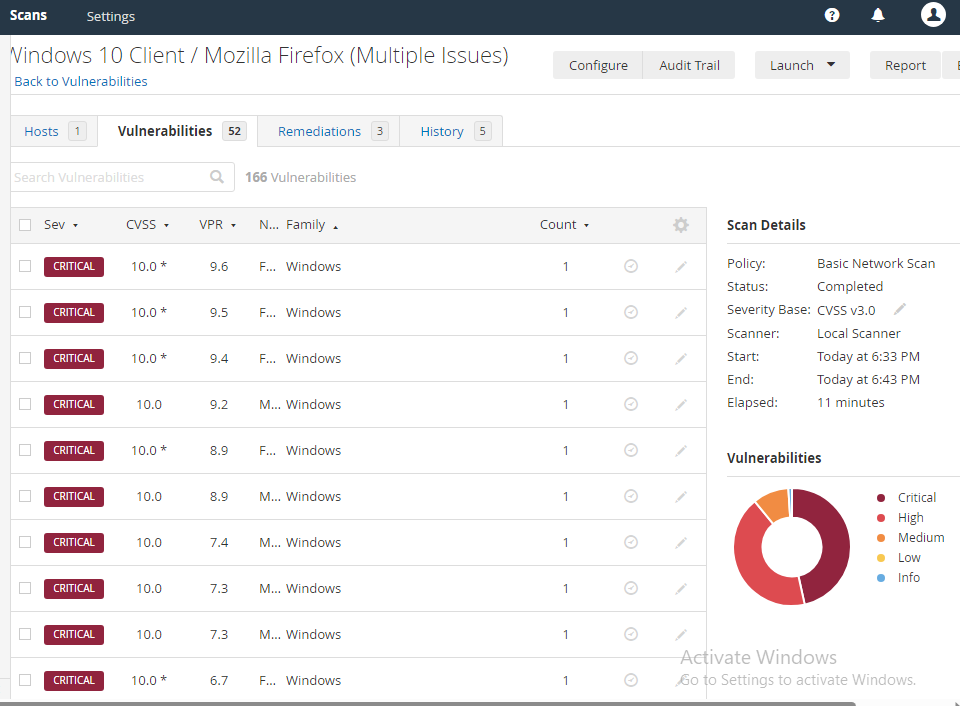Check the box for the VPR 9.4 row
Viewport: 960px width, 706px height.
pyautogui.click(x=25, y=358)
